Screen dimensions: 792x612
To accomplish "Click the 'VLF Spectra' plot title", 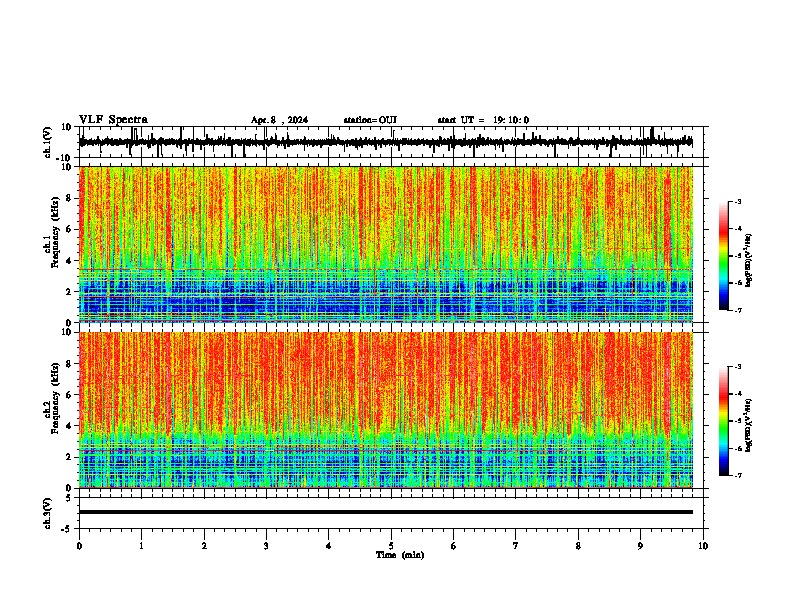I will (x=113, y=120).
